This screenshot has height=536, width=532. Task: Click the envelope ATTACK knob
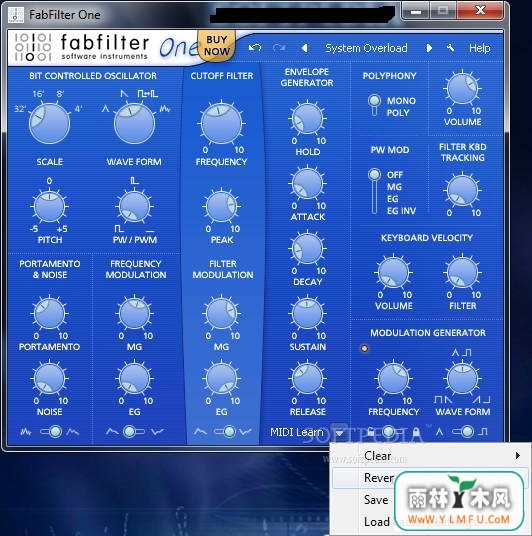308,184
